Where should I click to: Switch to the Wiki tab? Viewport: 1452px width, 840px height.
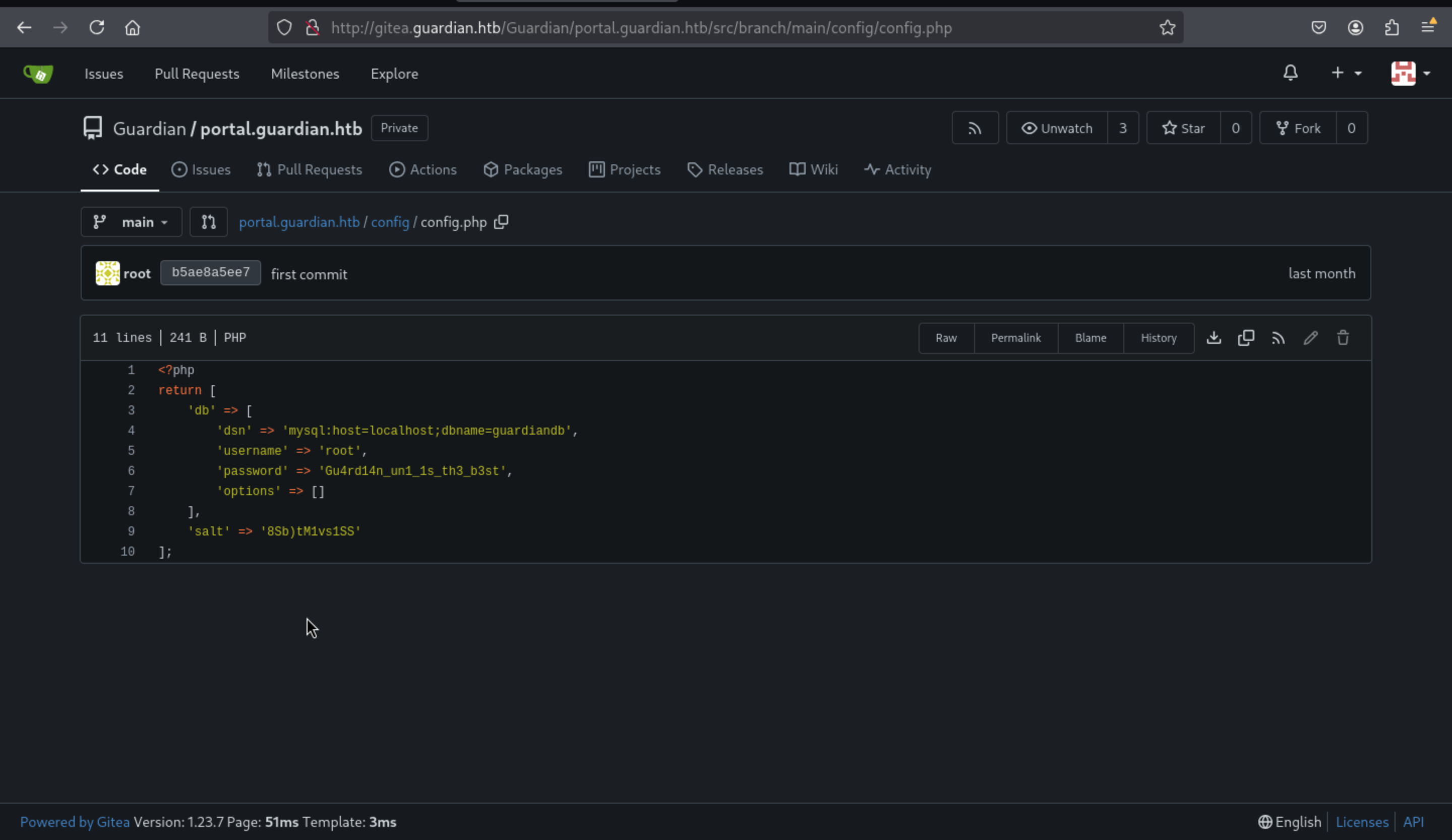[x=814, y=169]
